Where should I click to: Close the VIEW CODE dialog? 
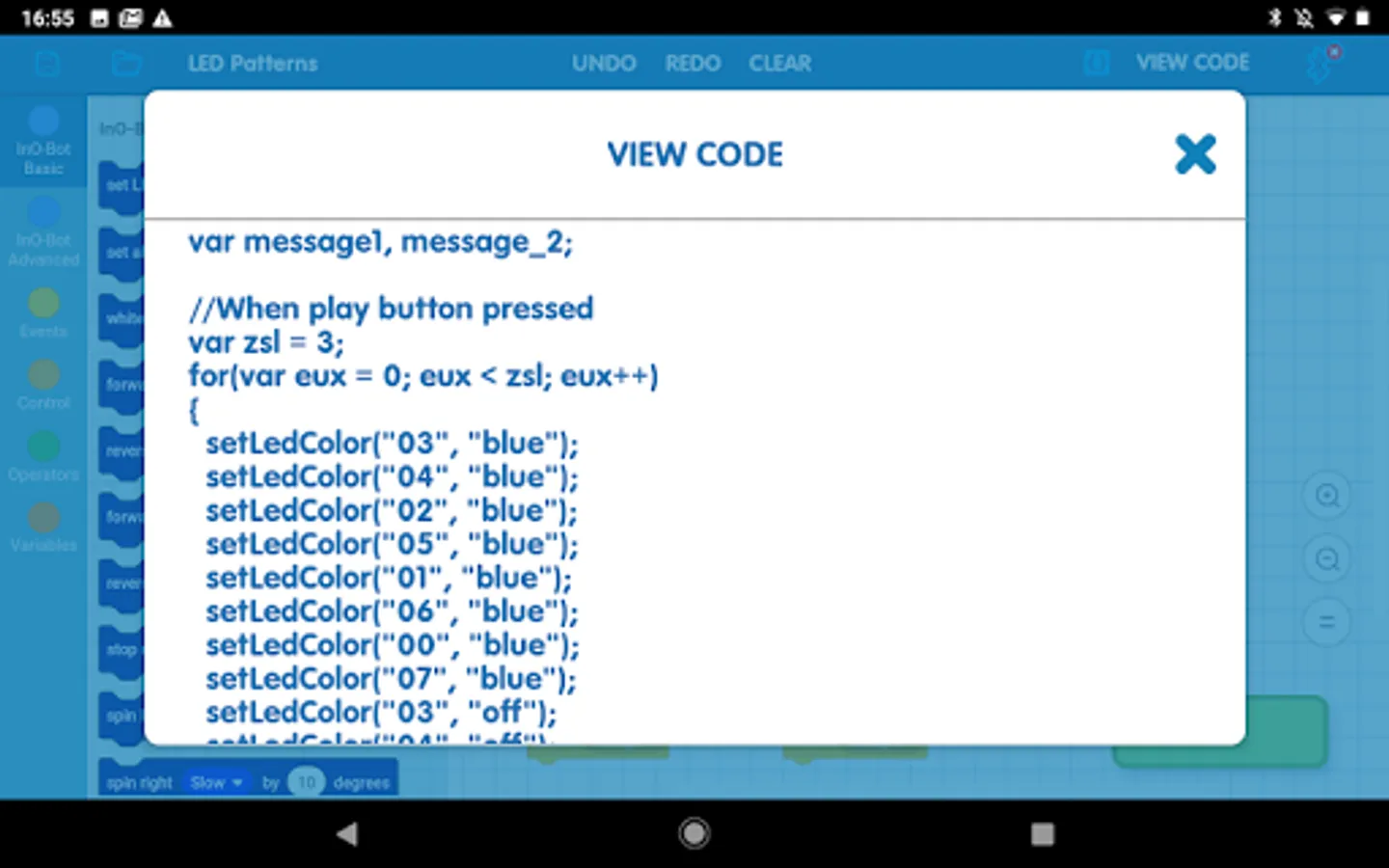pos(1195,154)
